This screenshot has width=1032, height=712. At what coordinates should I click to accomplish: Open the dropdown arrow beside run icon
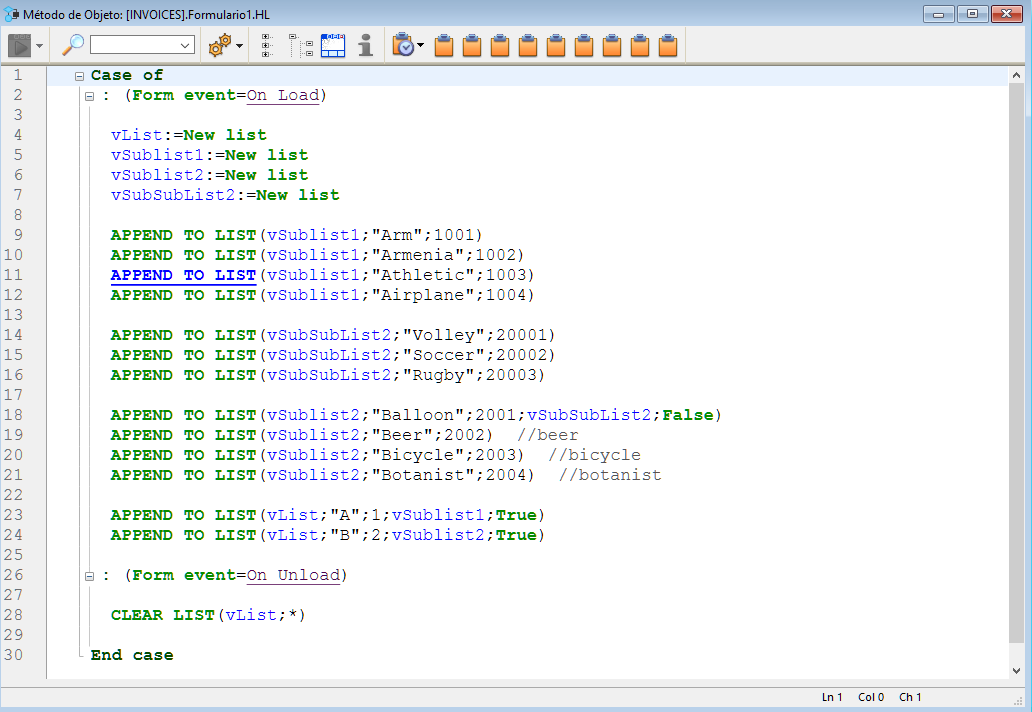40,46
